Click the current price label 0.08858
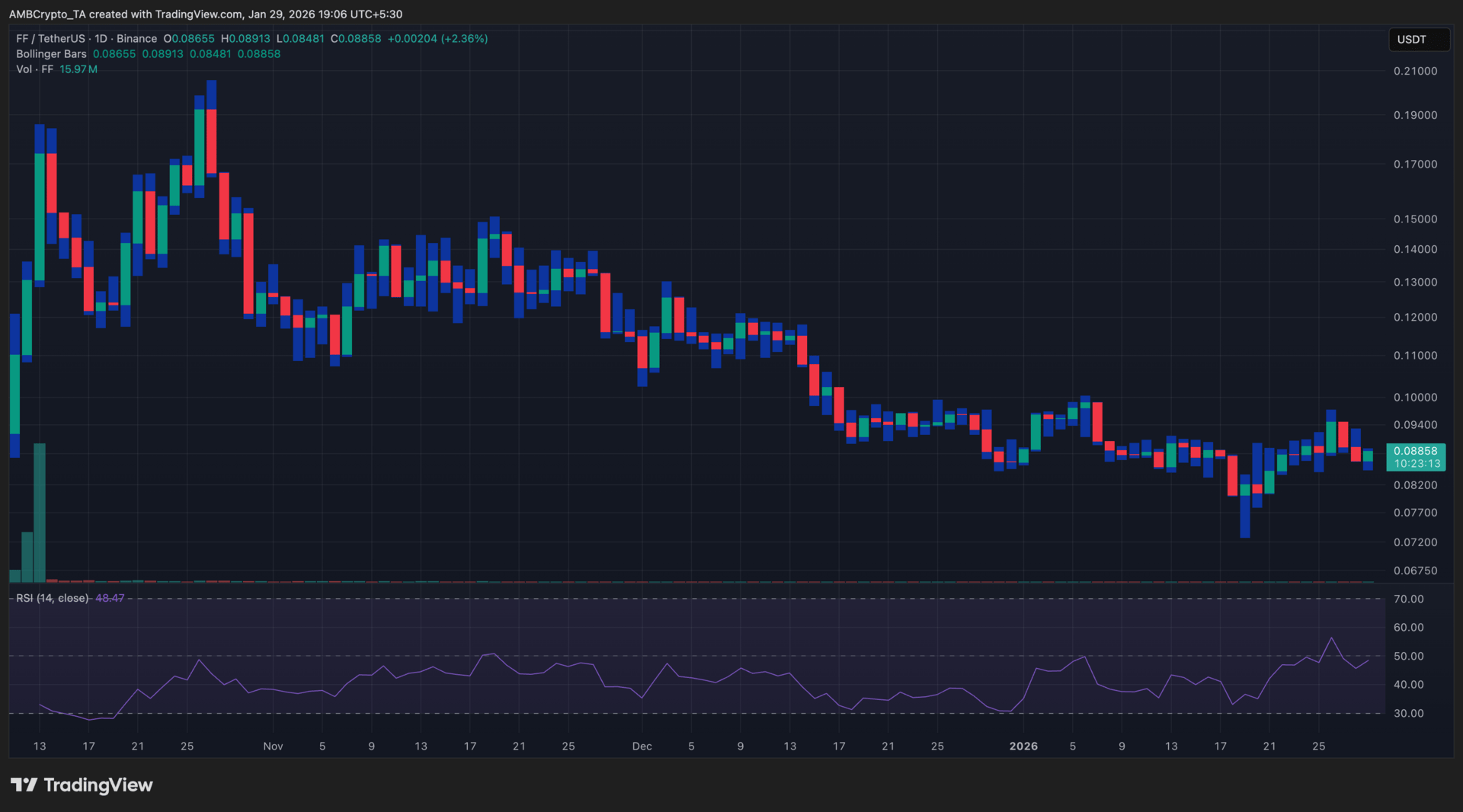 coord(1415,451)
